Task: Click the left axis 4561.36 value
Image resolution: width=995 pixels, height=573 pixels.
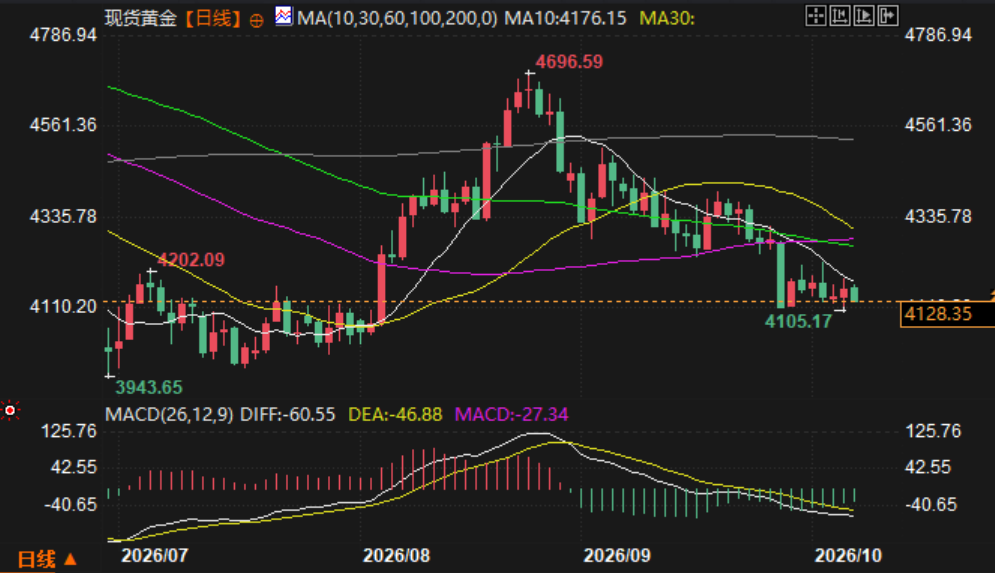Action: click(63, 124)
